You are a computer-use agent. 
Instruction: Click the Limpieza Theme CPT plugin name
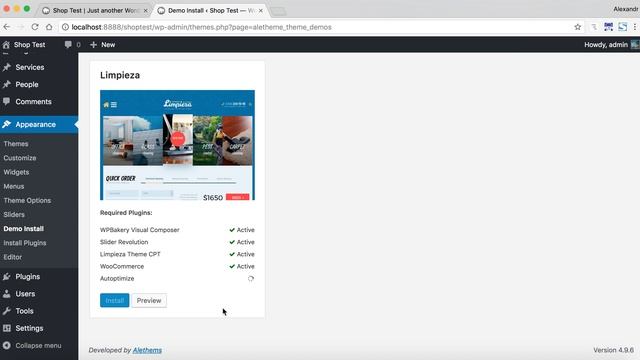[130, 254]
